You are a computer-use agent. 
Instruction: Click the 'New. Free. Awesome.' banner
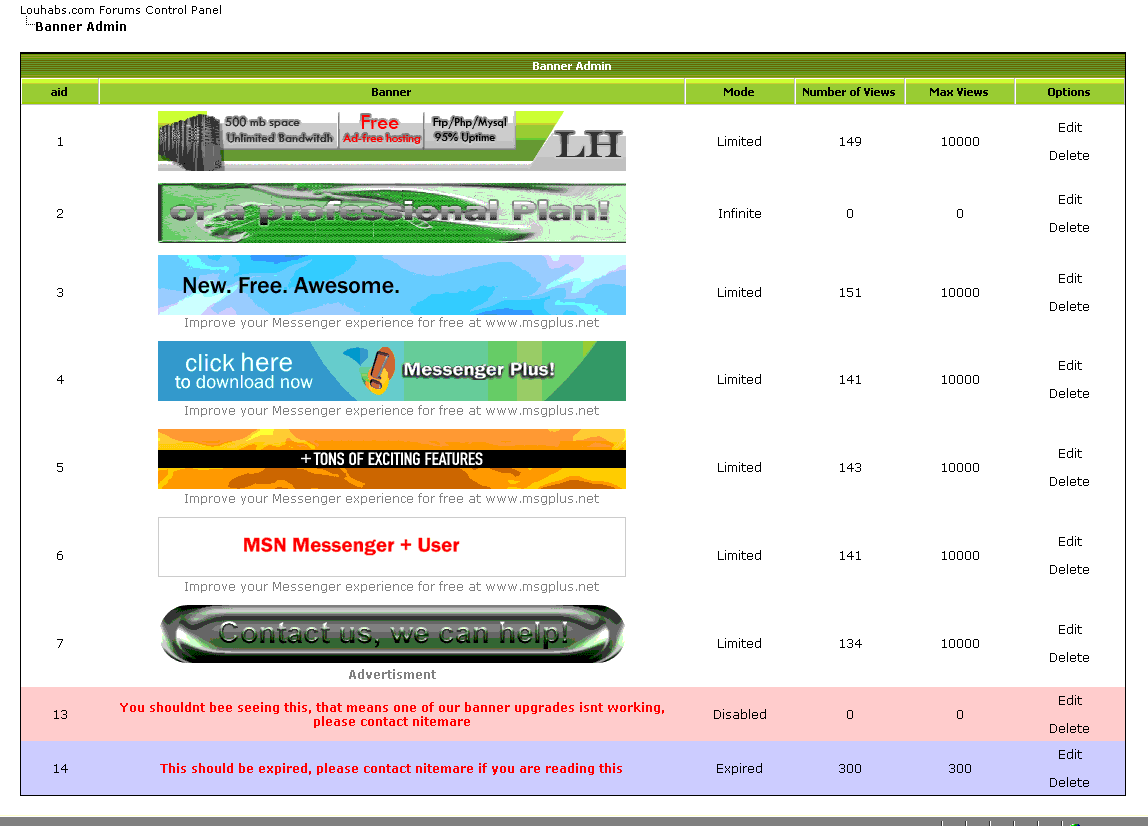tap(391, 285)
